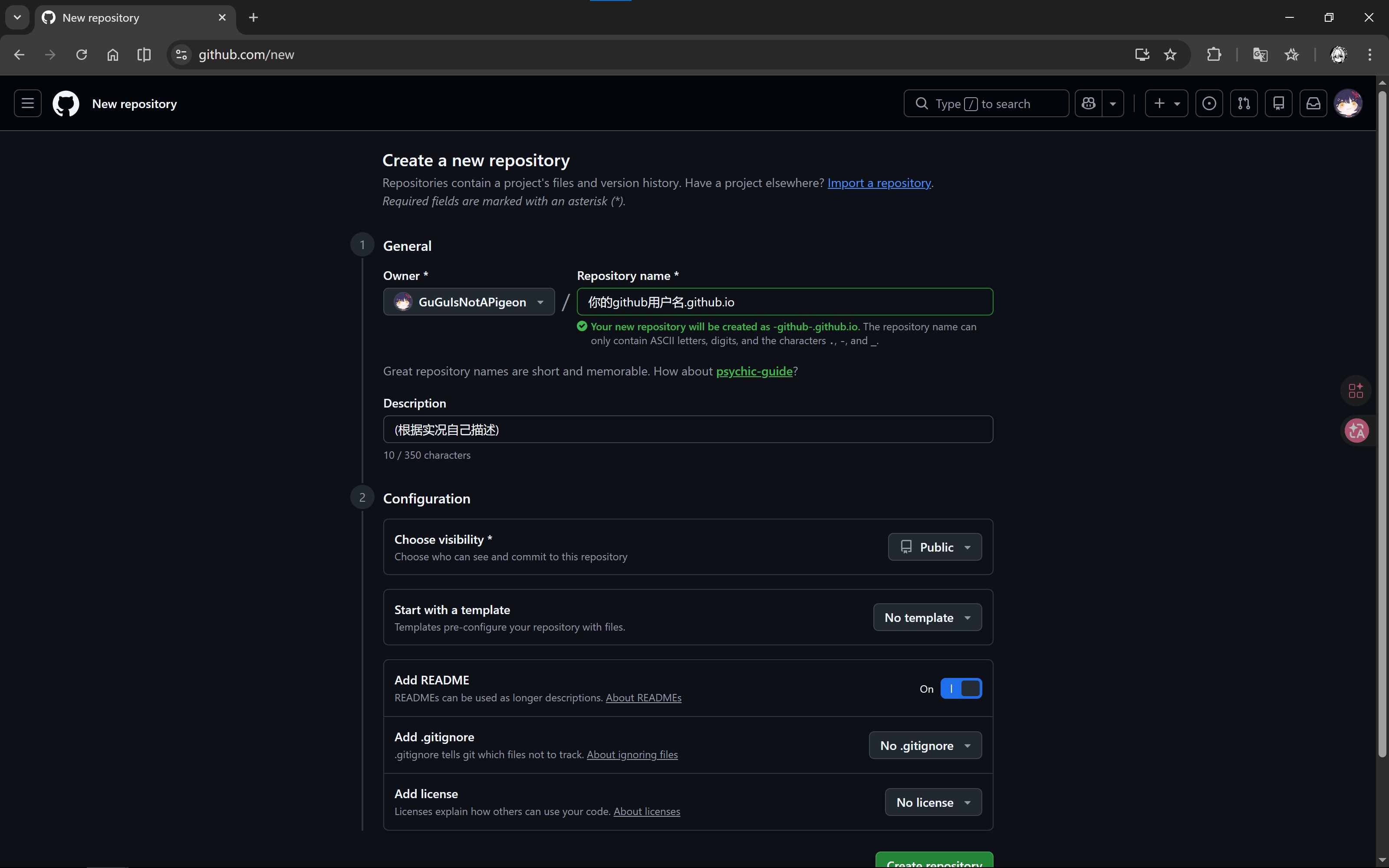Click into the Description text field
The height and width of the screenshot is (868, 1389).
click(688, 429)
